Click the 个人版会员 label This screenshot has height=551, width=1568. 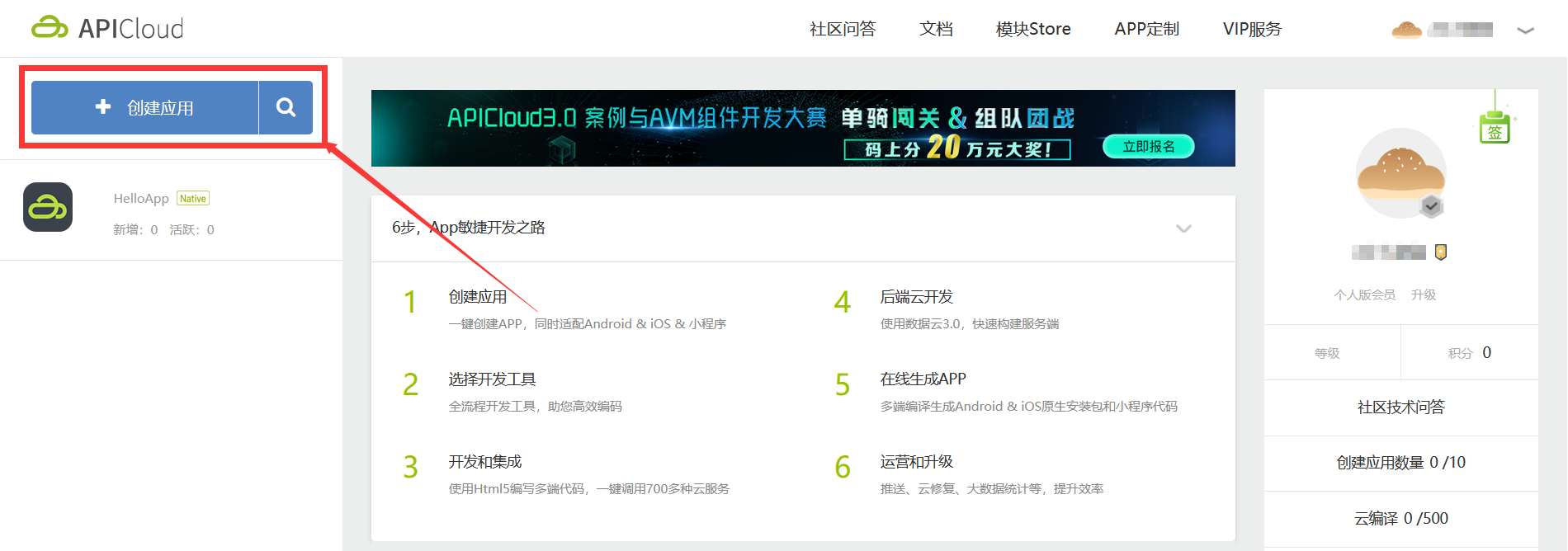pos(1365,294)
